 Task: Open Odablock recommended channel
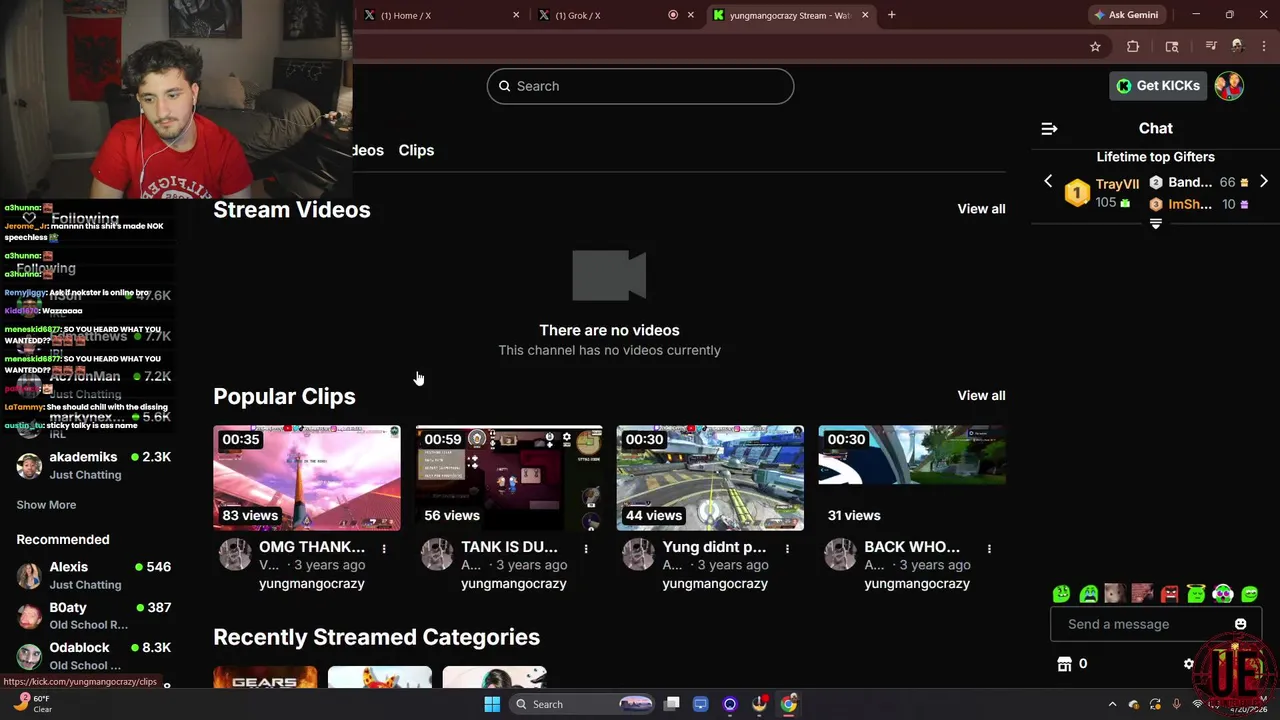[x=94, y=656]
